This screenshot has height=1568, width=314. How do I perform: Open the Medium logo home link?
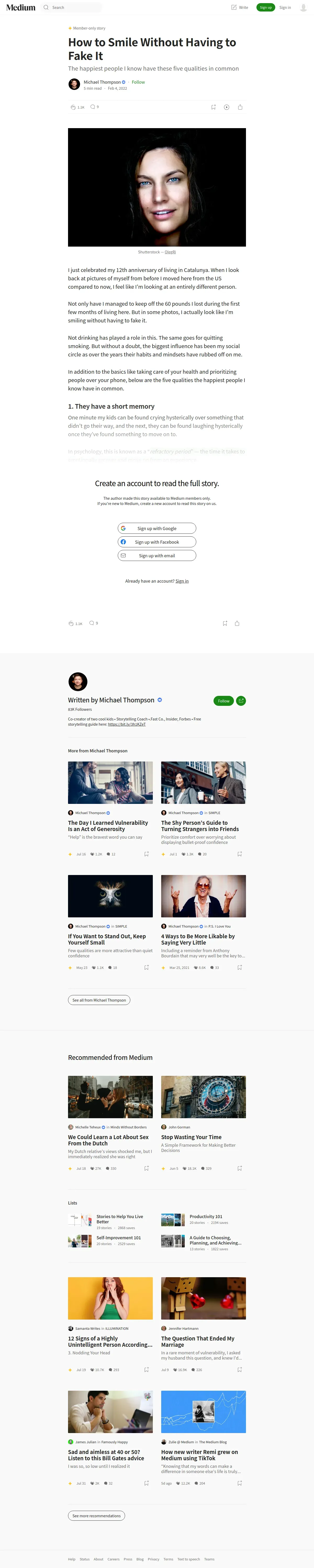click(21, 7)
